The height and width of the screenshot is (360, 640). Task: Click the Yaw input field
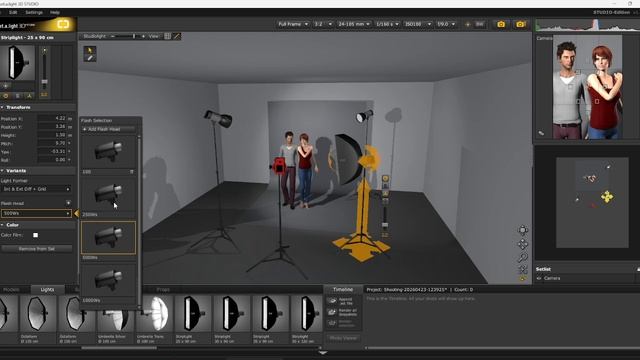pos(52,151)
